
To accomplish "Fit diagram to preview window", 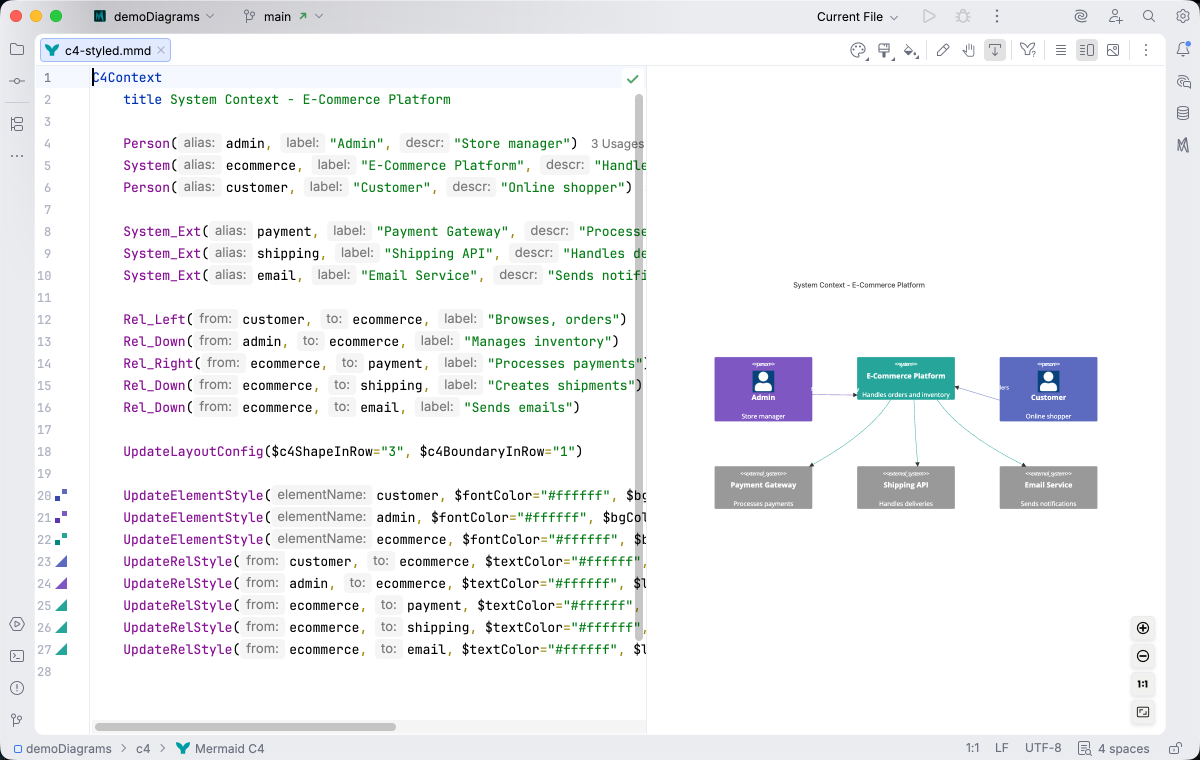I will click(1143, 713).
